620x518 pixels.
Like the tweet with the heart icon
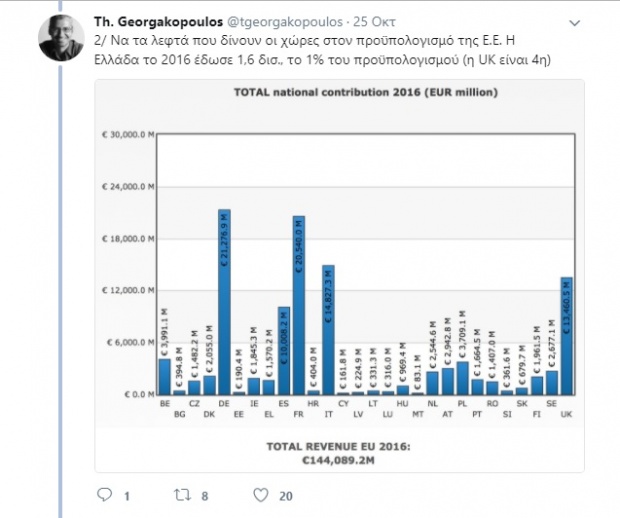[260, 495]
